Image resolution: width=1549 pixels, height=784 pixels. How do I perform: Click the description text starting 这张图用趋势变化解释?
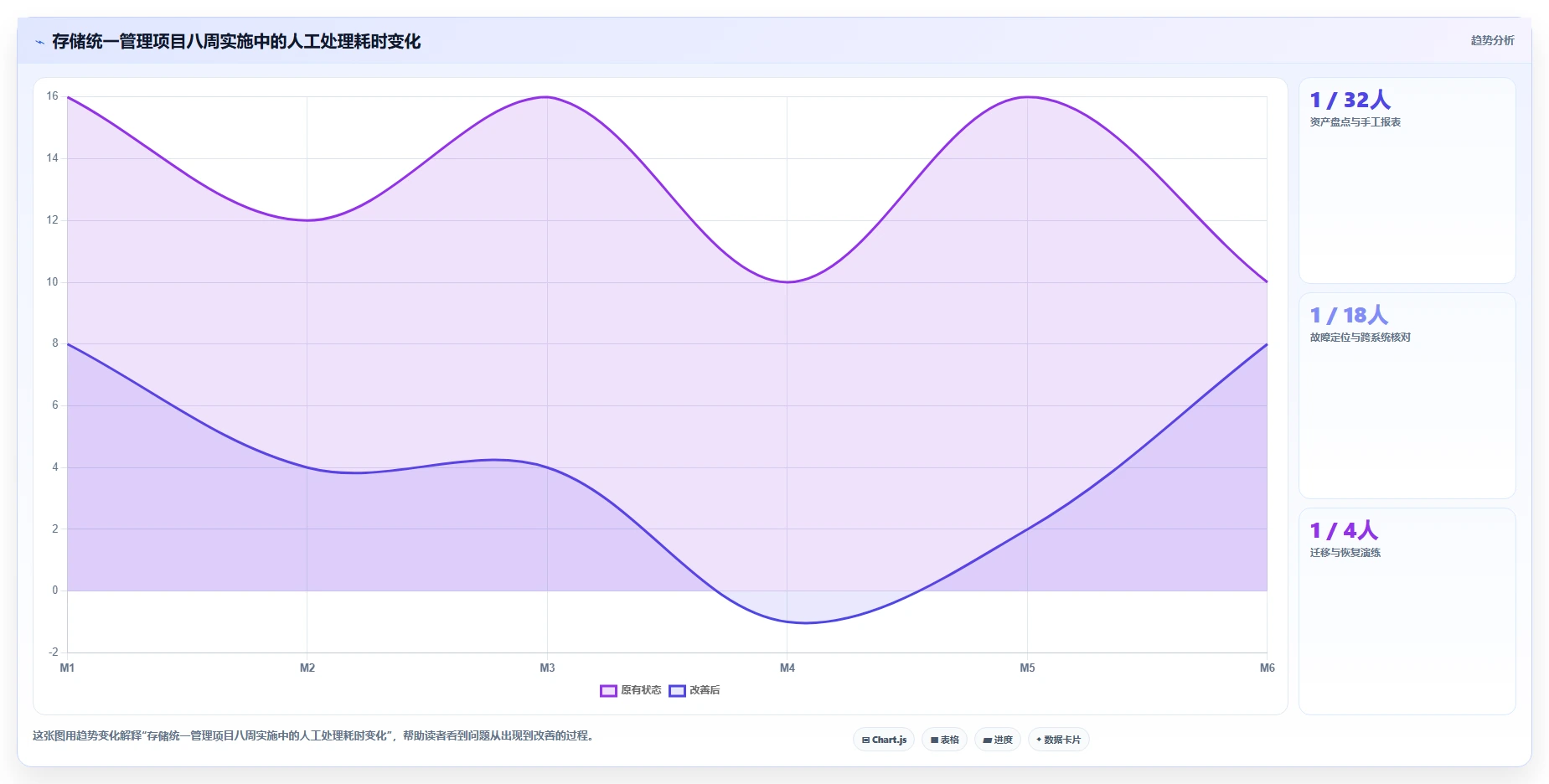(x=313, y=736)
